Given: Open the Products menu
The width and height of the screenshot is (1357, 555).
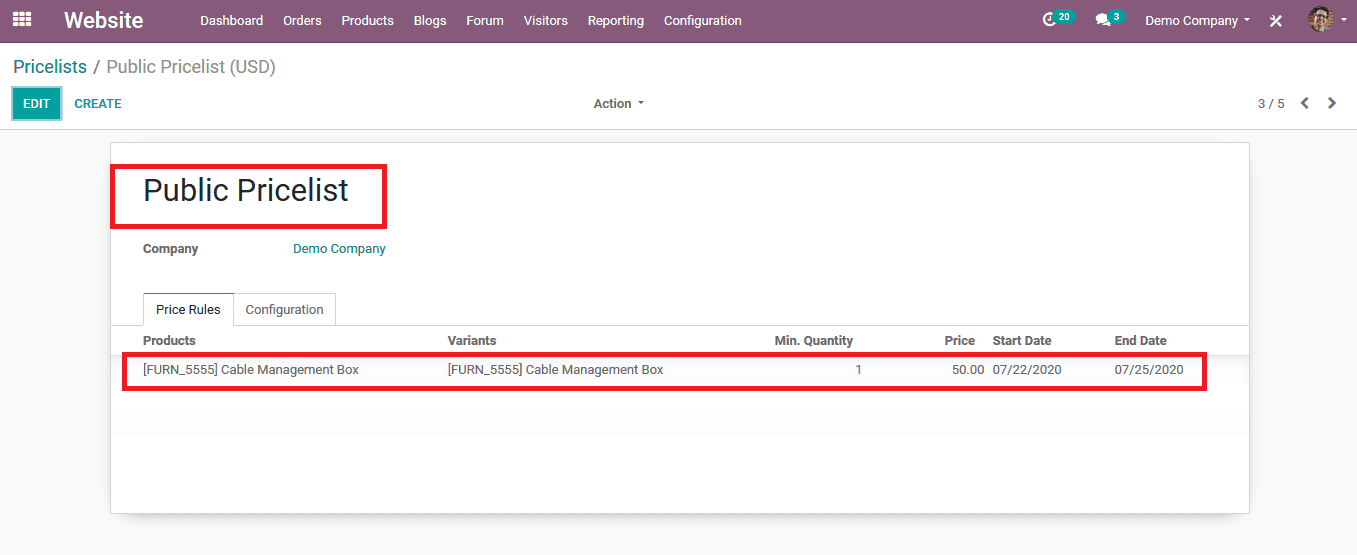Looking at the screenshot, I should (x=367, y=21).
